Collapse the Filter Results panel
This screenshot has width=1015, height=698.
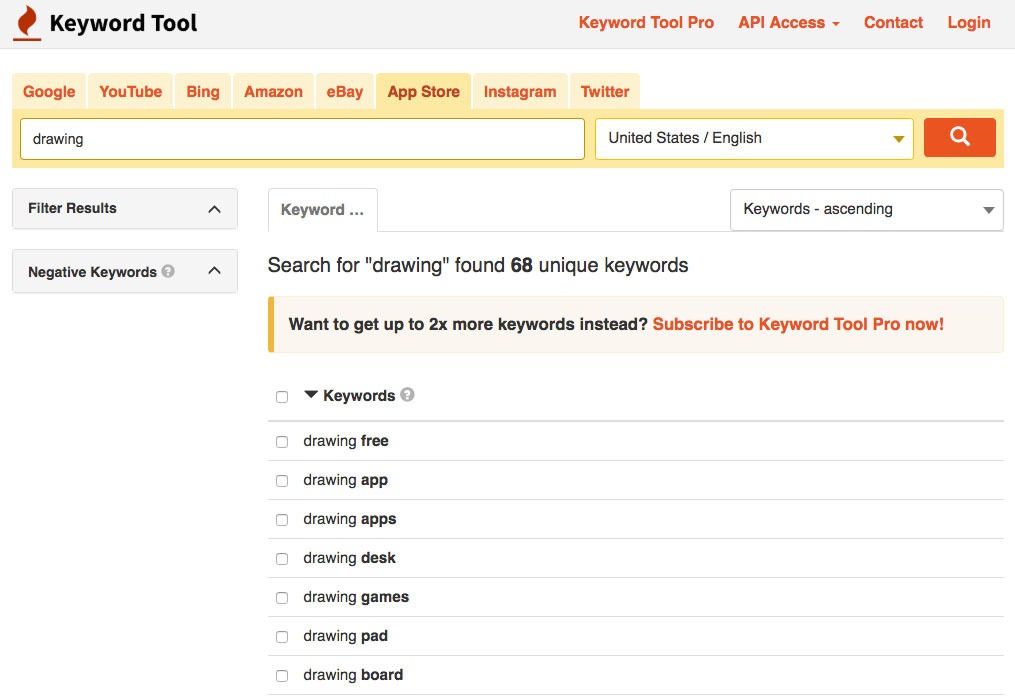(x=213, y=208)
